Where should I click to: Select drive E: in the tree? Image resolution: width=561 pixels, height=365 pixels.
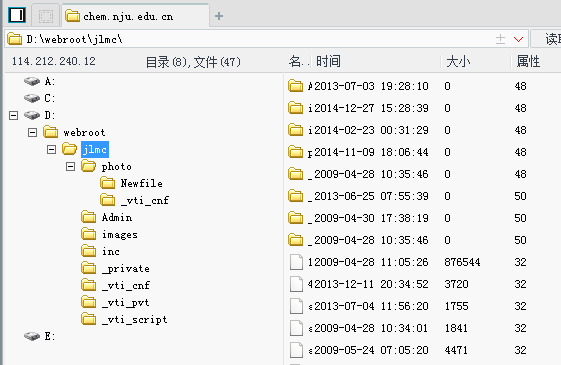(50, 336)
